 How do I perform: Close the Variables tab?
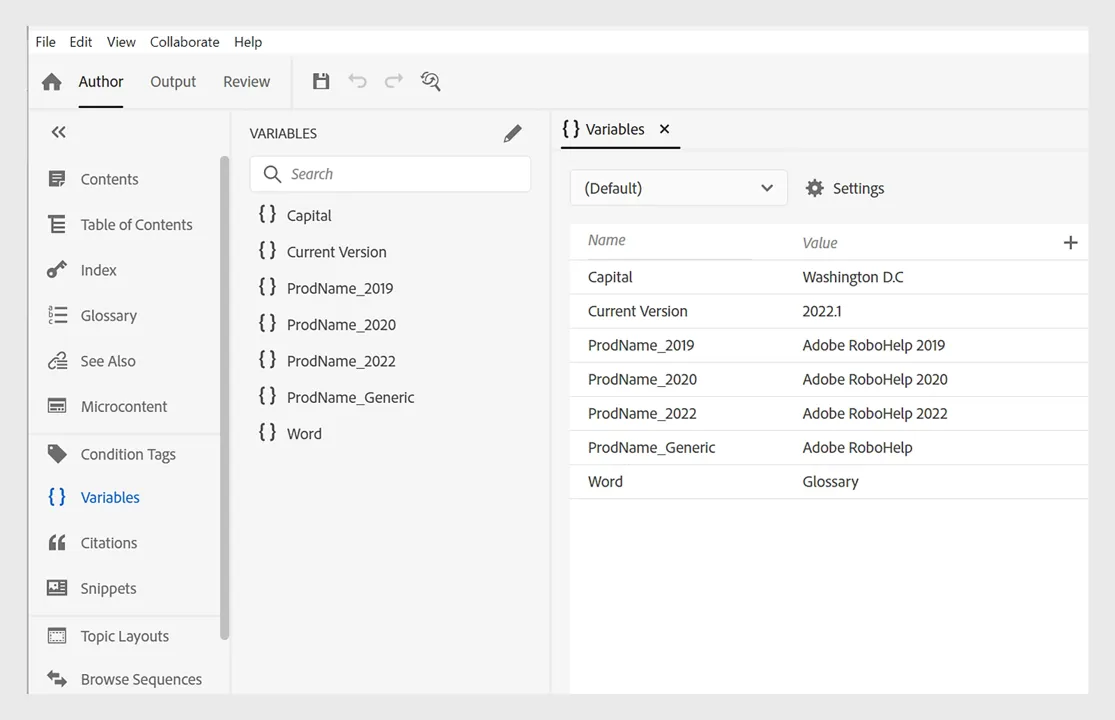[664, 129]
